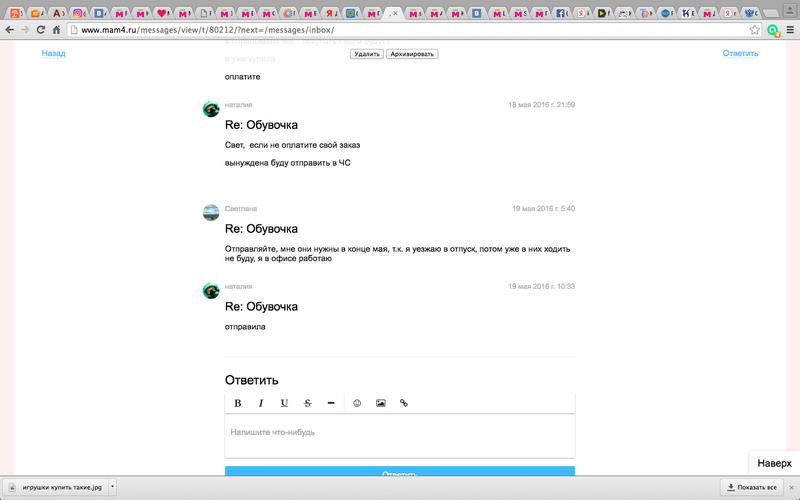Reload the page in the browser
Viewport: 800px width, 500px height.
[42, 30]
